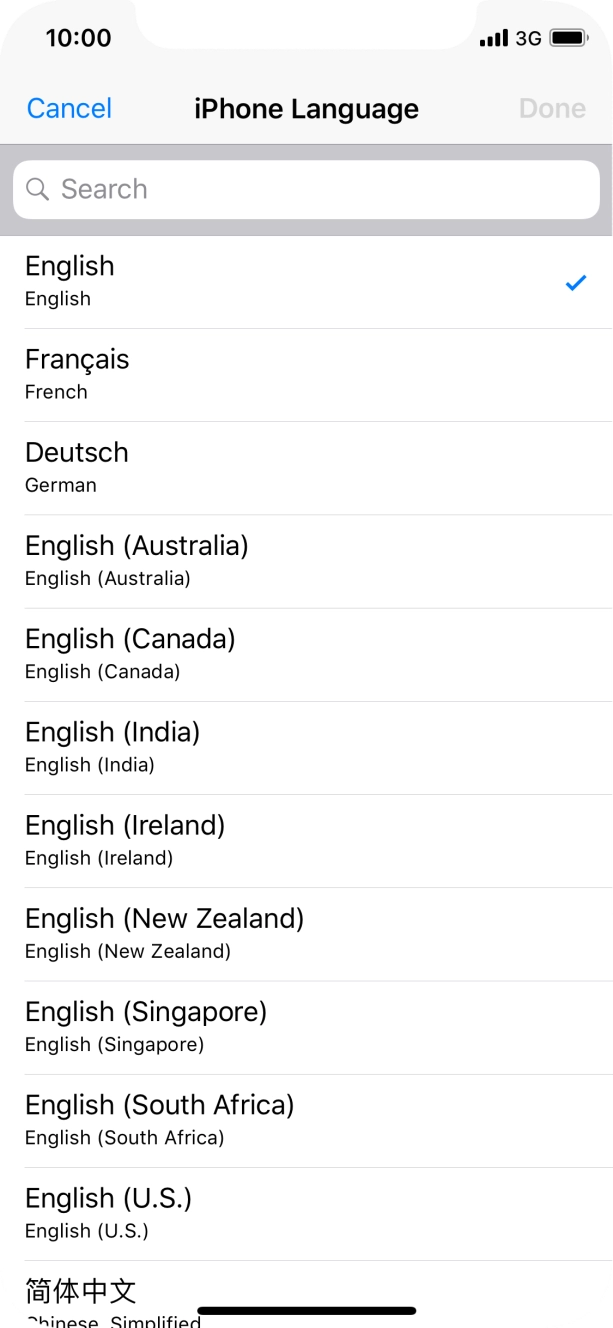
Task: Tap the Search input field
Action: [x=306, y=189]
